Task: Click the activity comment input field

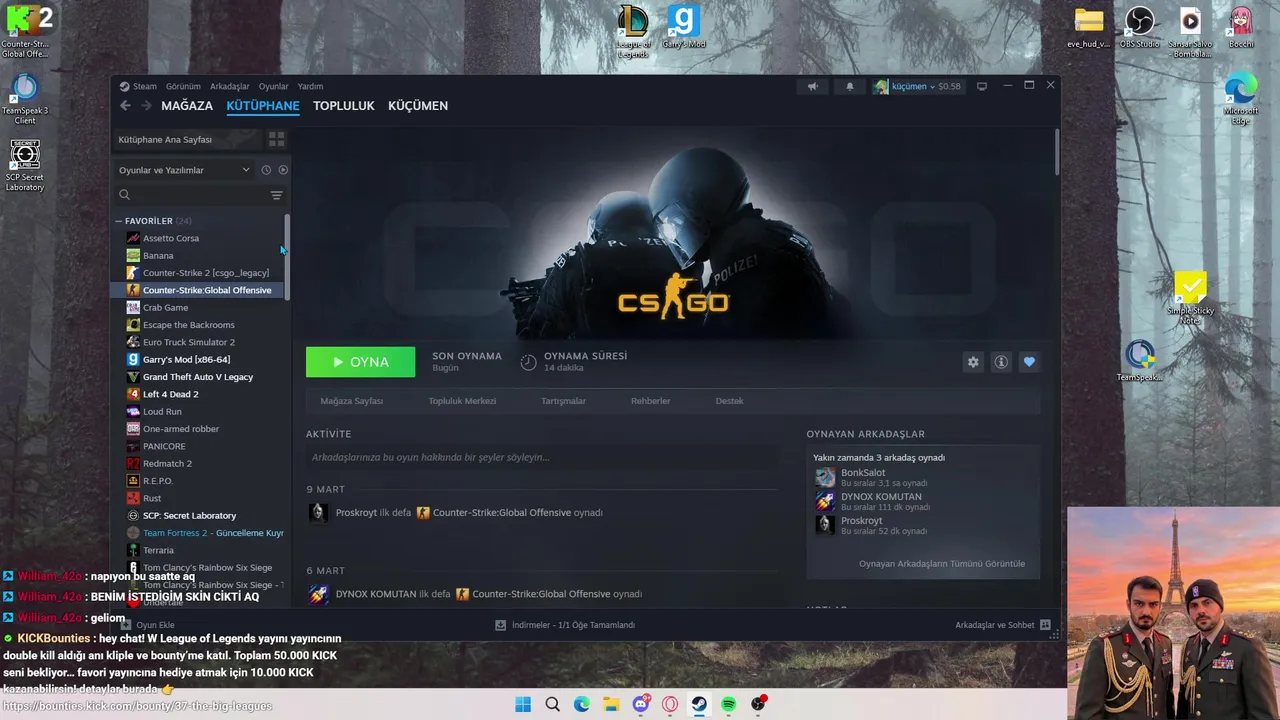Action: click(541, 457)
